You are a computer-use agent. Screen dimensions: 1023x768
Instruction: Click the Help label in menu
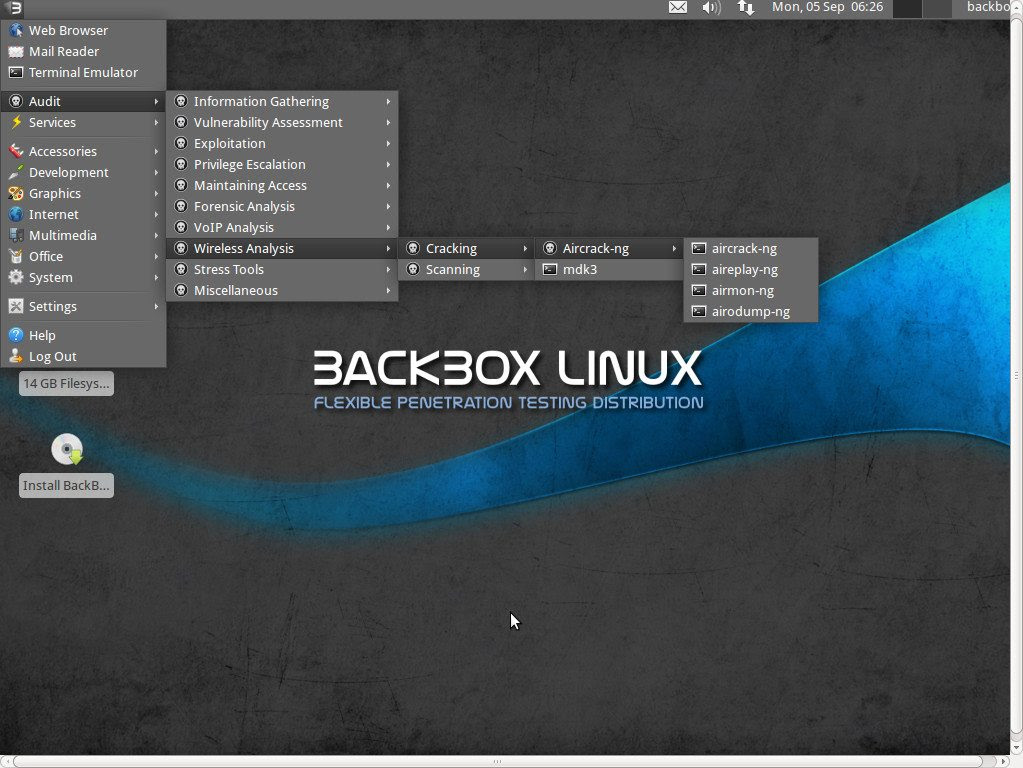point(42,335)
